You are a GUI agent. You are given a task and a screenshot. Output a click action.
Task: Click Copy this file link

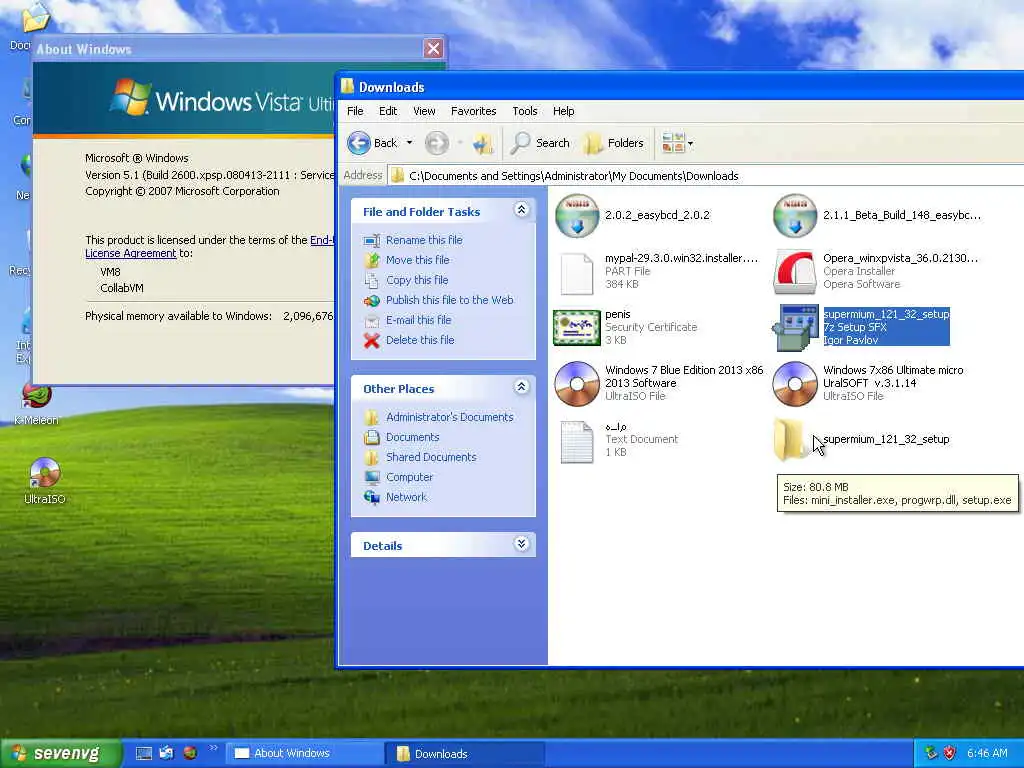[x=417, y=280]
